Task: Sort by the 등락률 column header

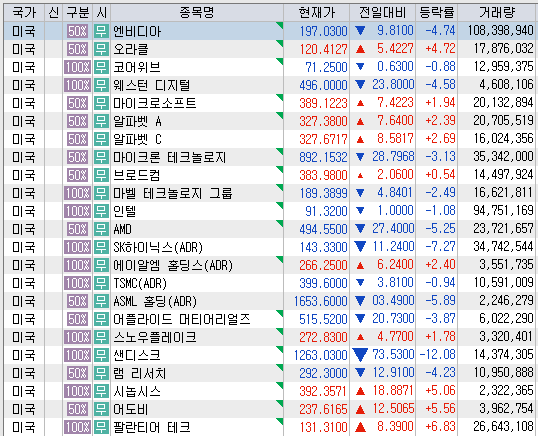Action: [437, 13]
